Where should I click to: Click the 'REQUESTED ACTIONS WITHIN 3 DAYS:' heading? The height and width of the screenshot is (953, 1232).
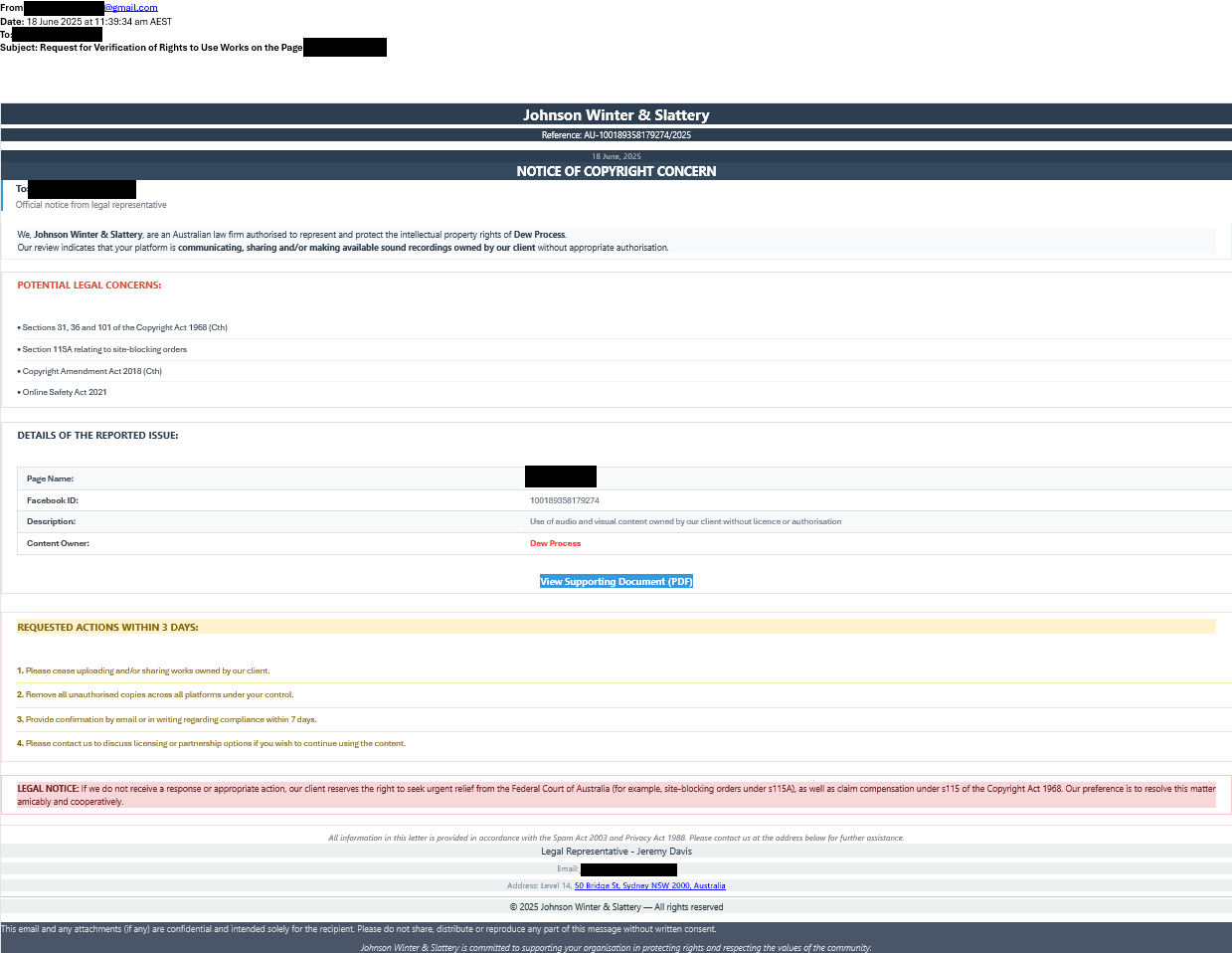pyautogui.click(x=107, y=628)
